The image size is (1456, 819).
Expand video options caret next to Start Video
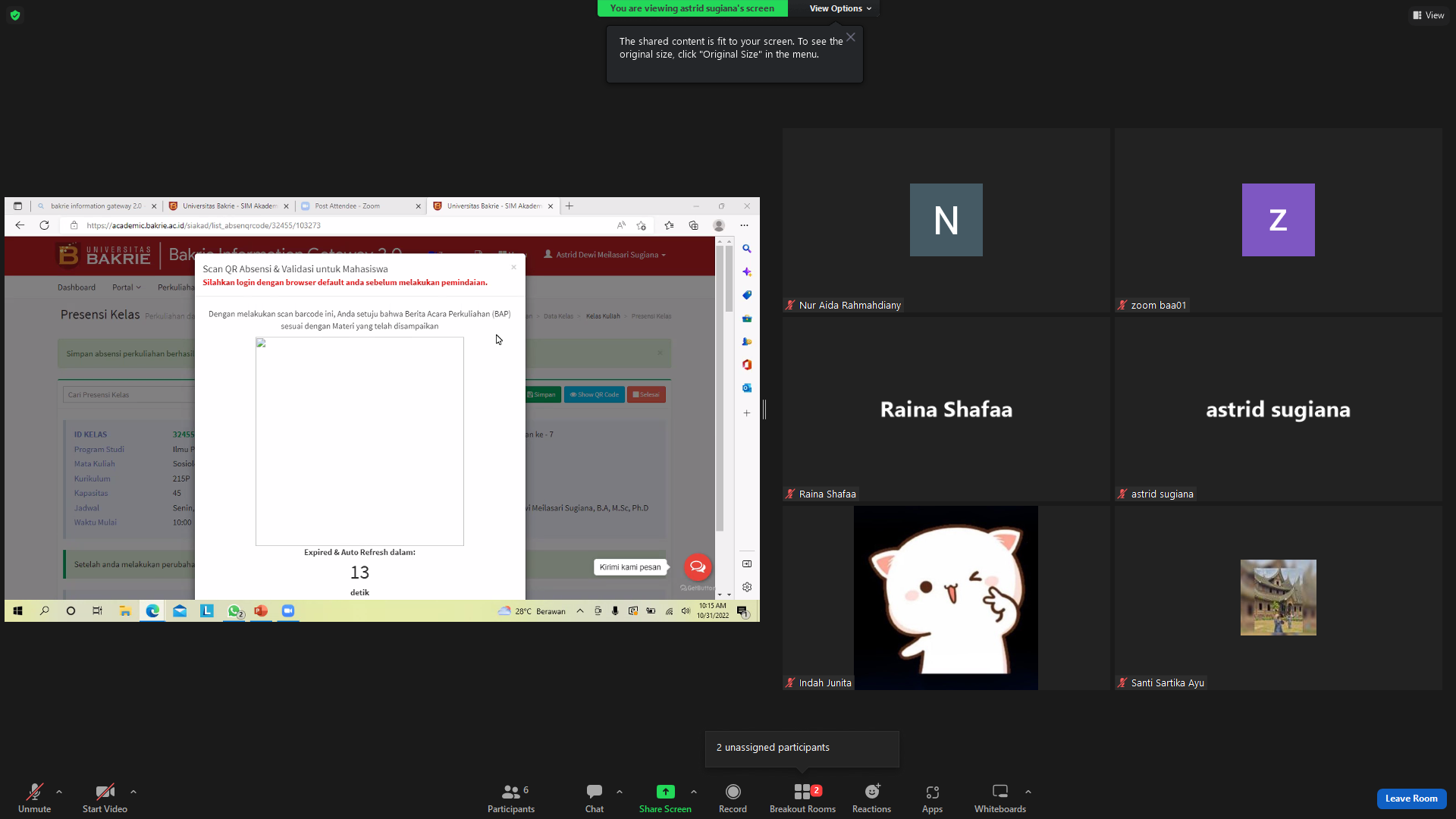(133, 792)
